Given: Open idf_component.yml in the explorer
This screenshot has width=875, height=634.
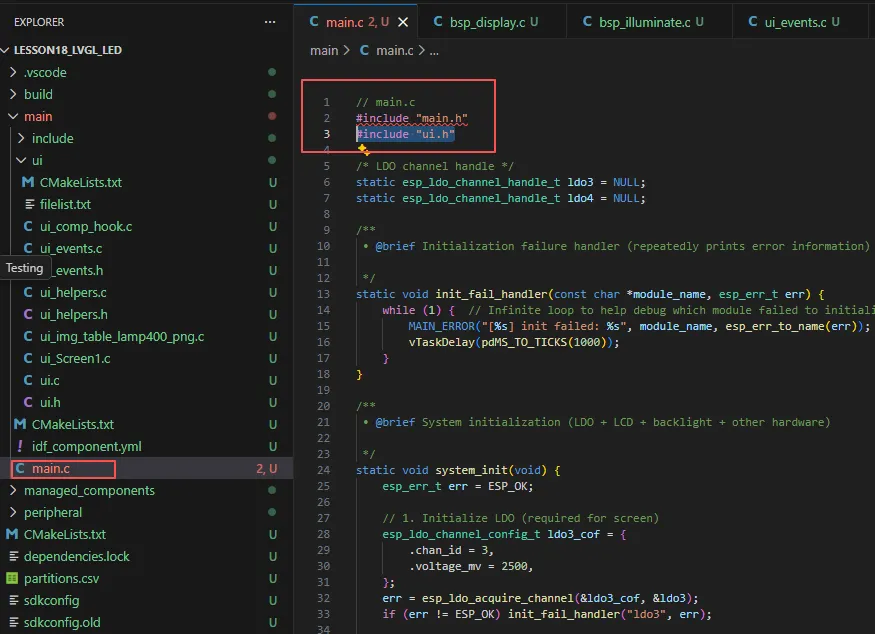Looking at the screenshot, I should point(87,446).
